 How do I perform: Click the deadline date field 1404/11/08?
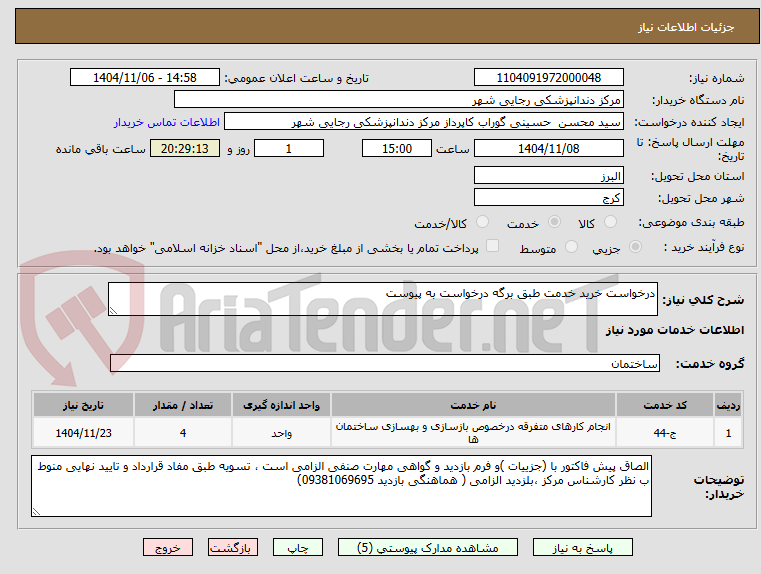click(548, 148)
